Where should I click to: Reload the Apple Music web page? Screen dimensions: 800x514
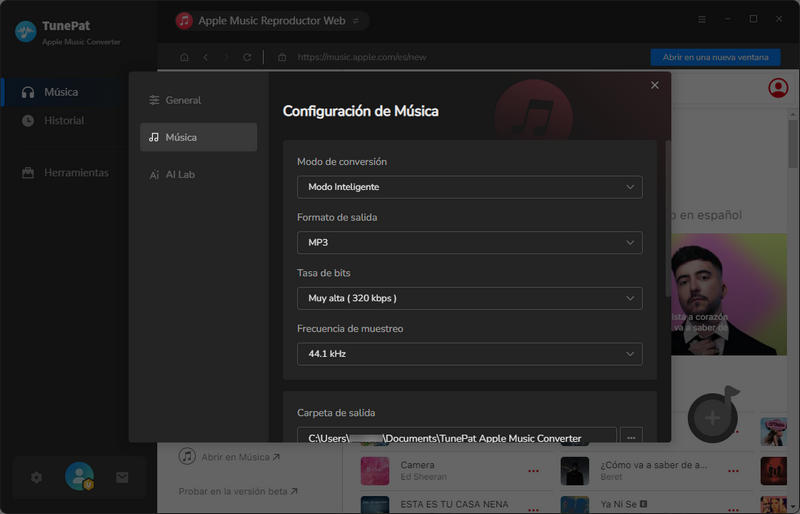(247, 57)
